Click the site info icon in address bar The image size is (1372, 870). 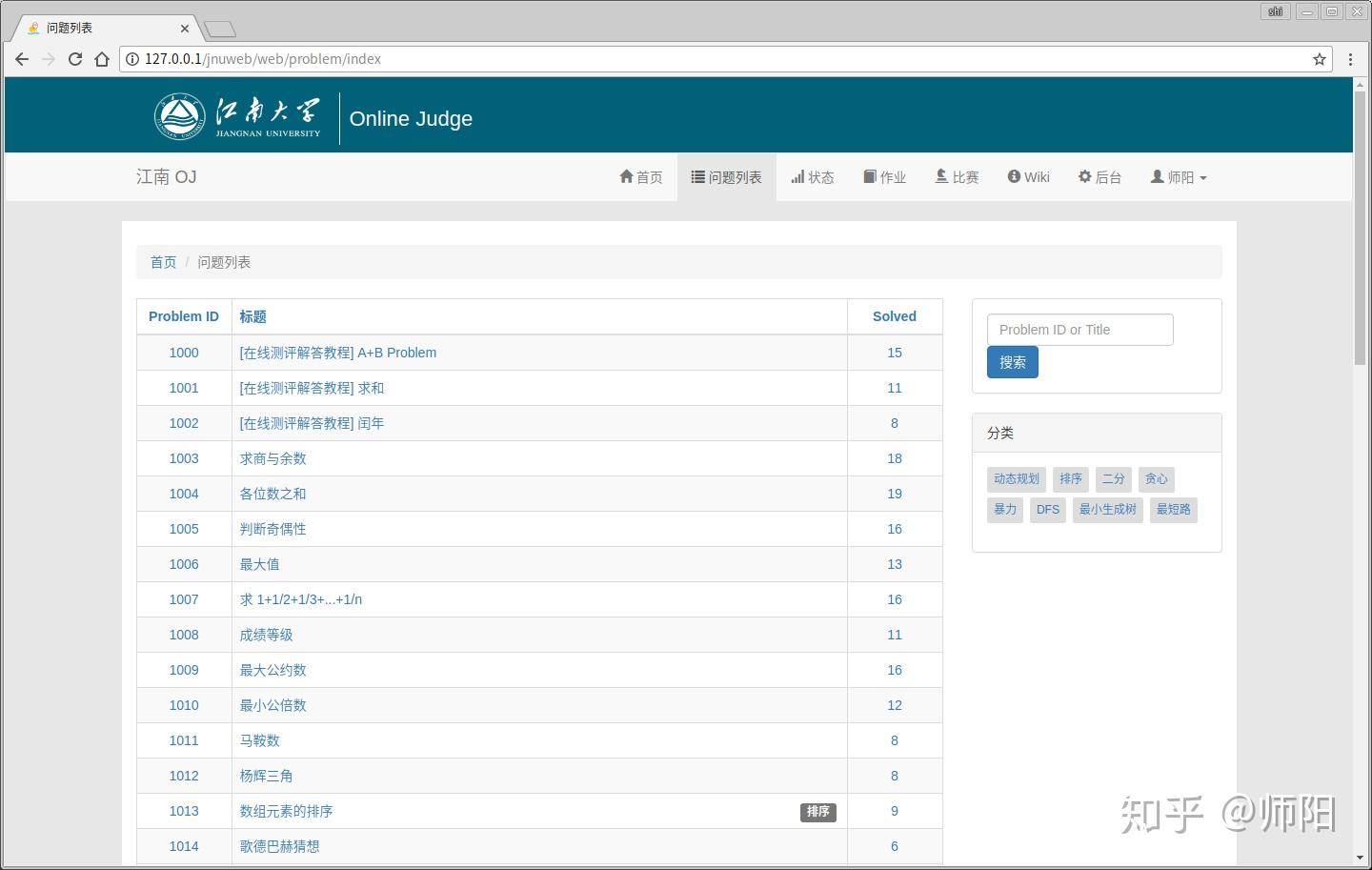pos(132,59)
